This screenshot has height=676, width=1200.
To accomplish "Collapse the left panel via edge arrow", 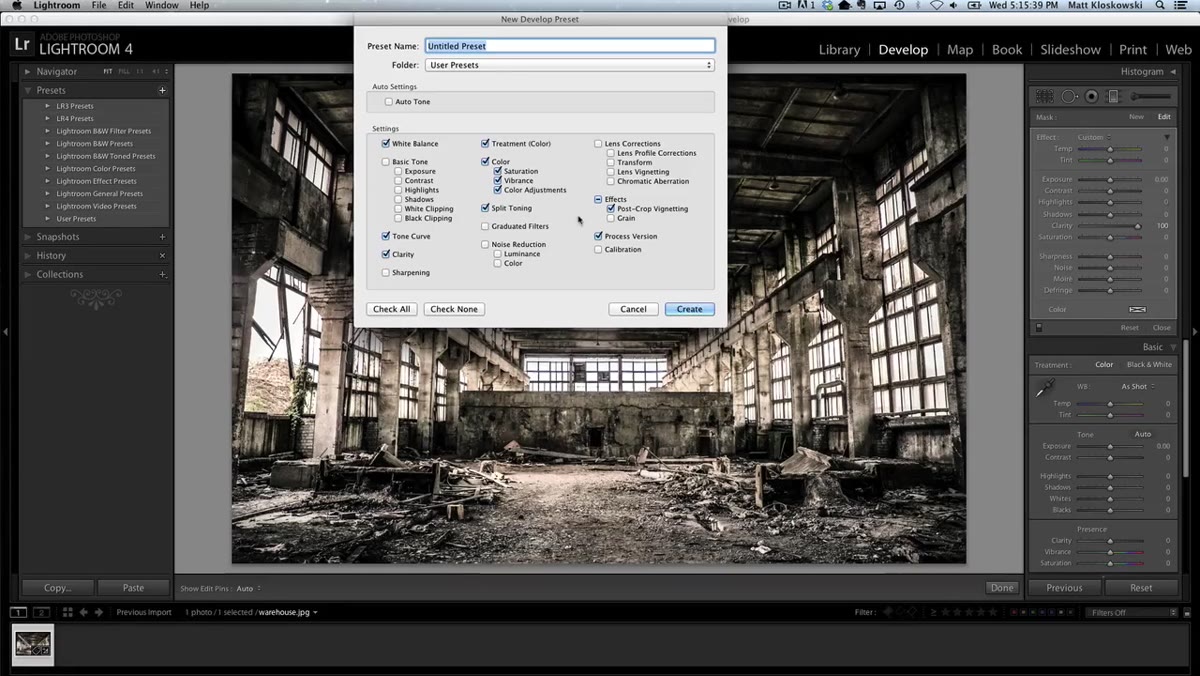I will click(x=5, y=331).
